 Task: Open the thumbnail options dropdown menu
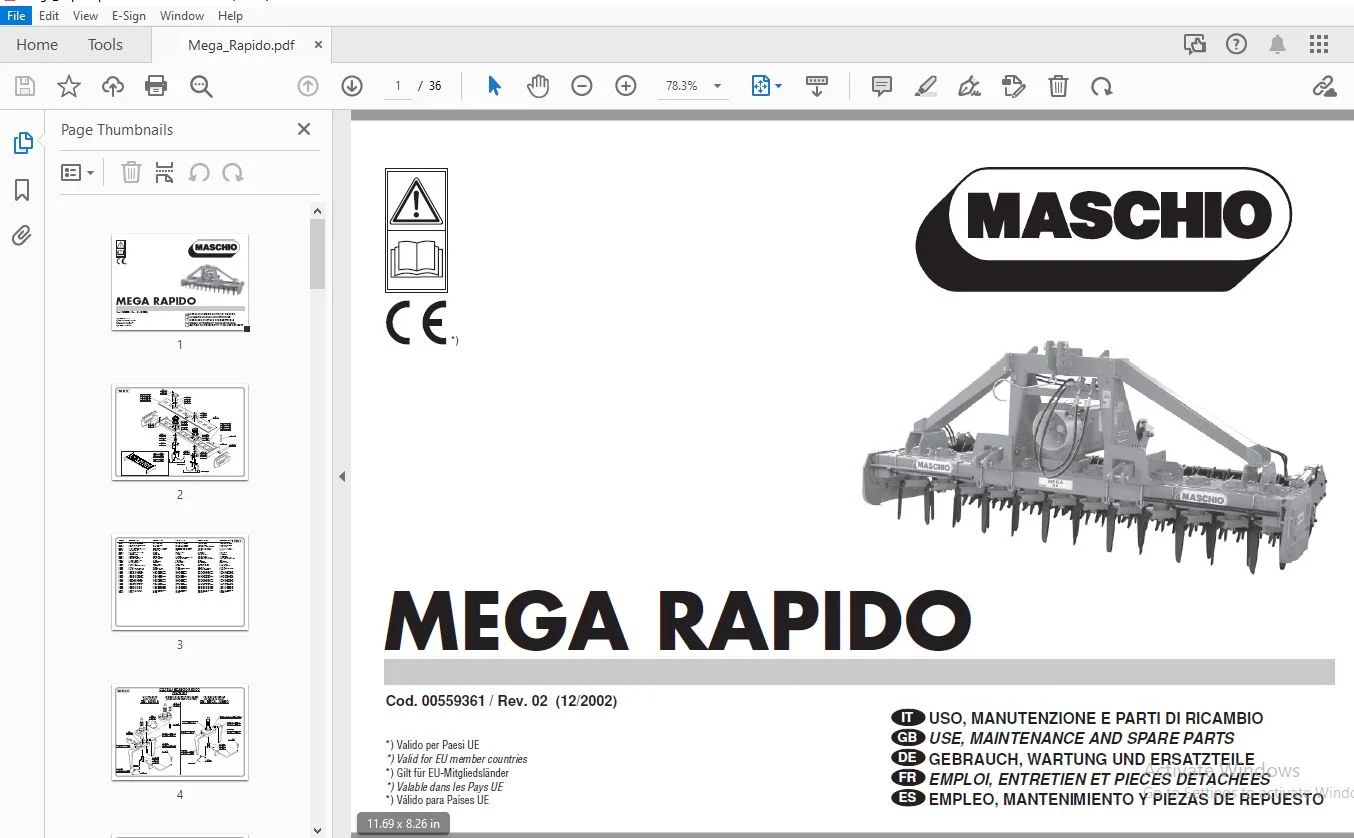[x=78, y=173]
